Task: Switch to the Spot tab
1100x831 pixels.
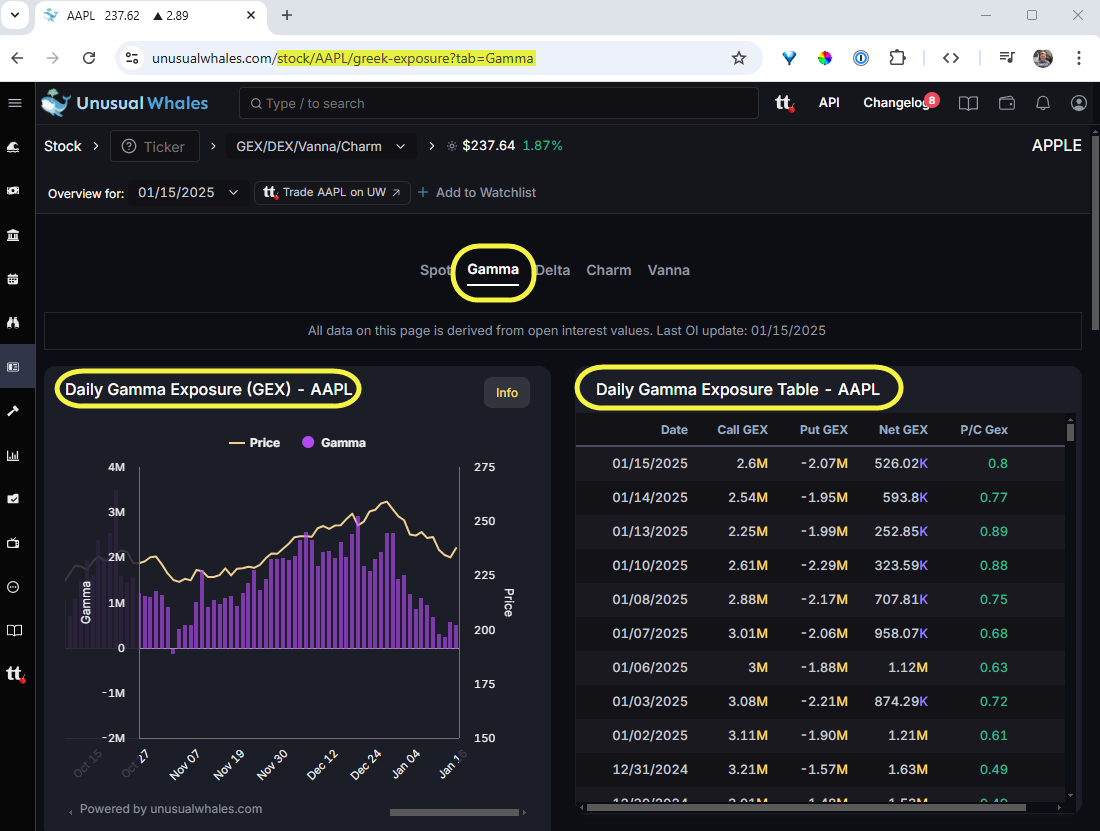Action: point(435,270)
